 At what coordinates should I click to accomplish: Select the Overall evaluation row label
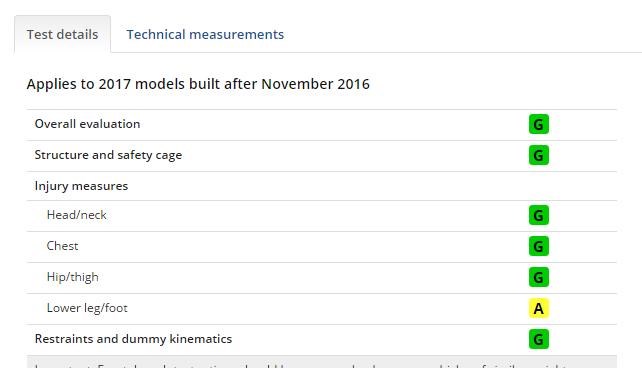[x=87, y=124]
